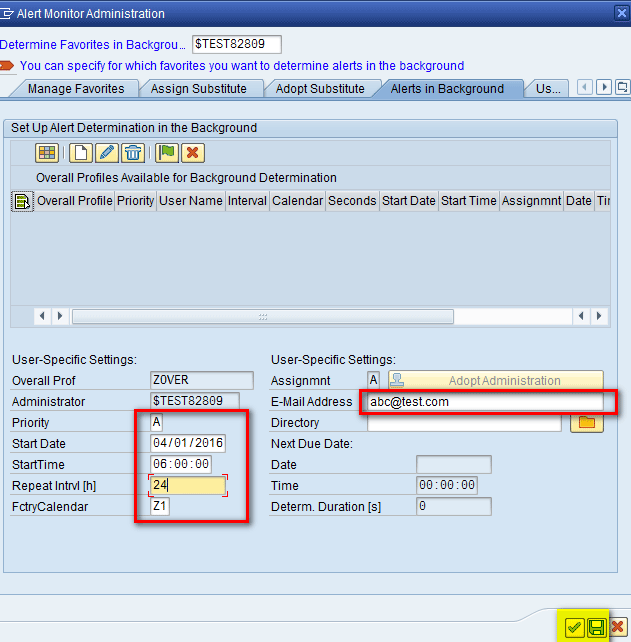Screen dimensions: 631x642
Task: Confirm with the green checkmark icon
Action: pyautogui.click(x=574, y=627)
